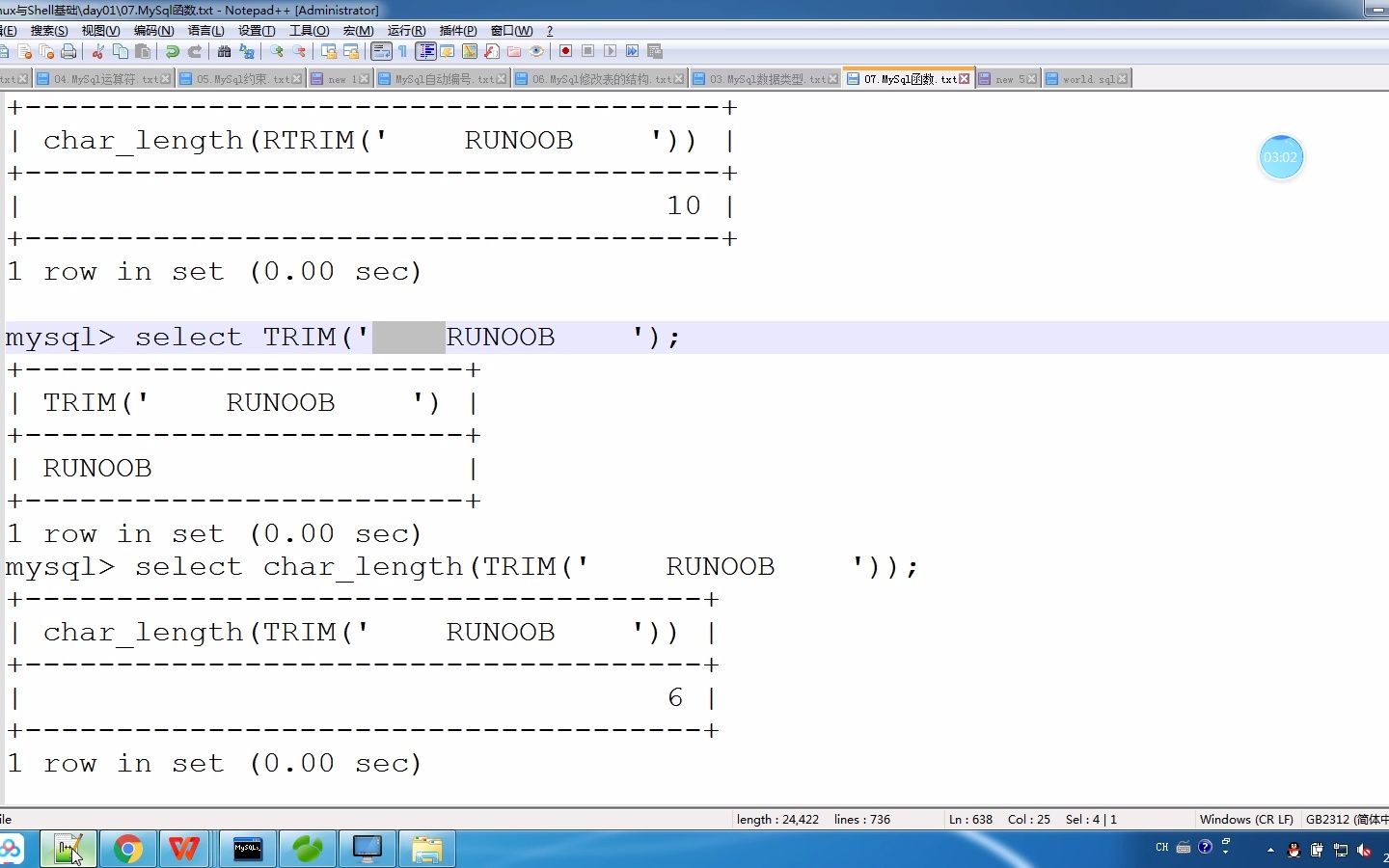1389x868 pixels.
Task: Close the new 5 tab
Action: (x=1033, y=78)
